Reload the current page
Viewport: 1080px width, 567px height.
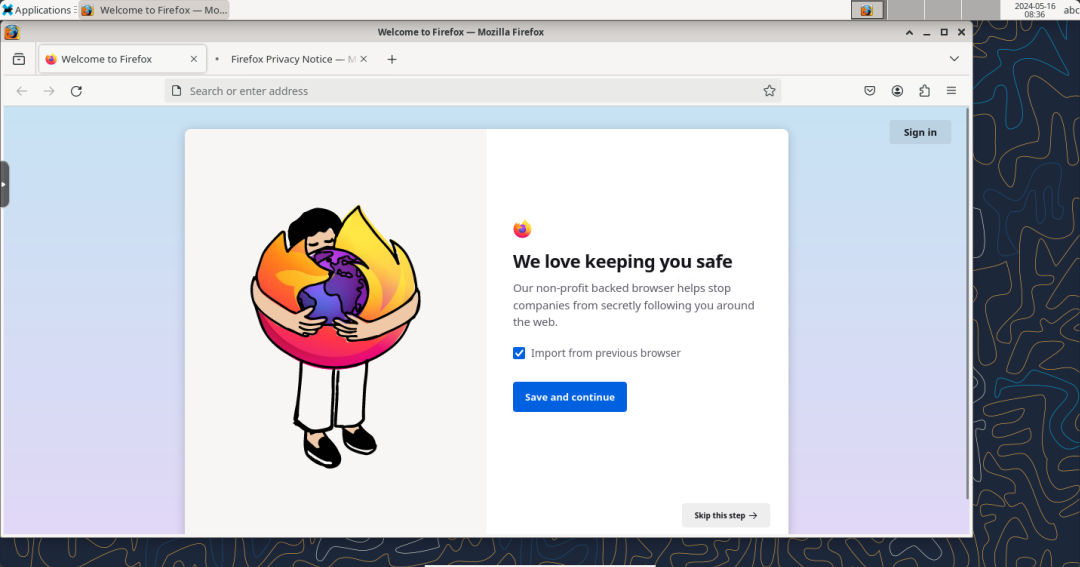tap(76, 91)
